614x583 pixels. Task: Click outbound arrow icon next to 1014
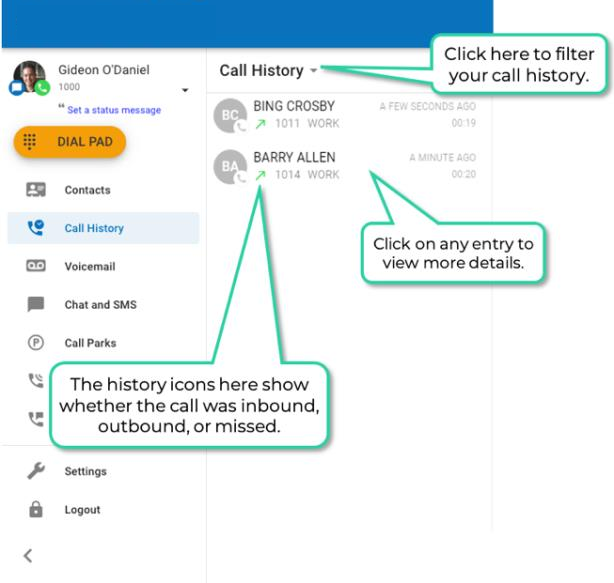[260, 175]
